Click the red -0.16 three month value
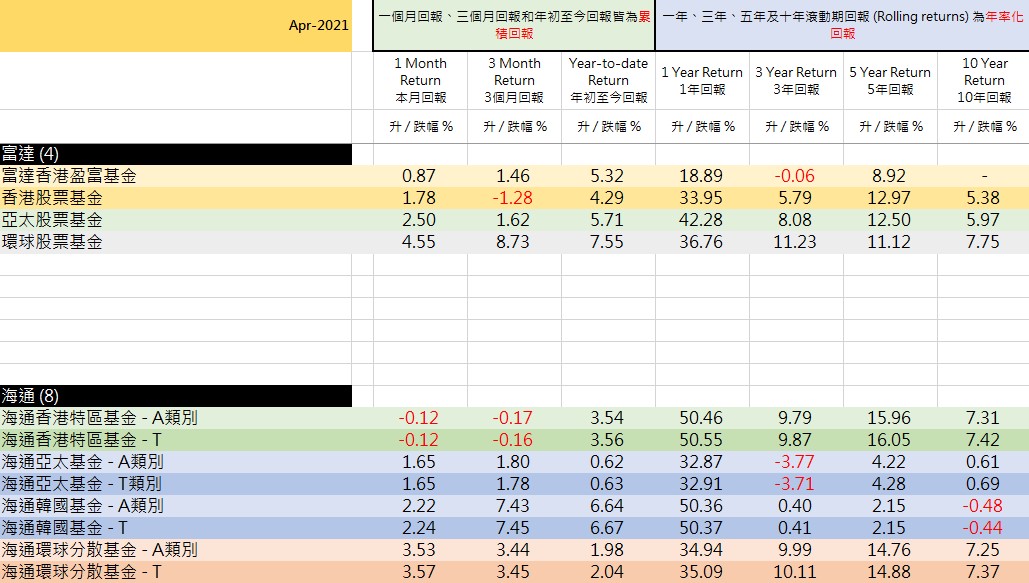Viewport: 1029px width, 583px height. [x=513, y=440]
